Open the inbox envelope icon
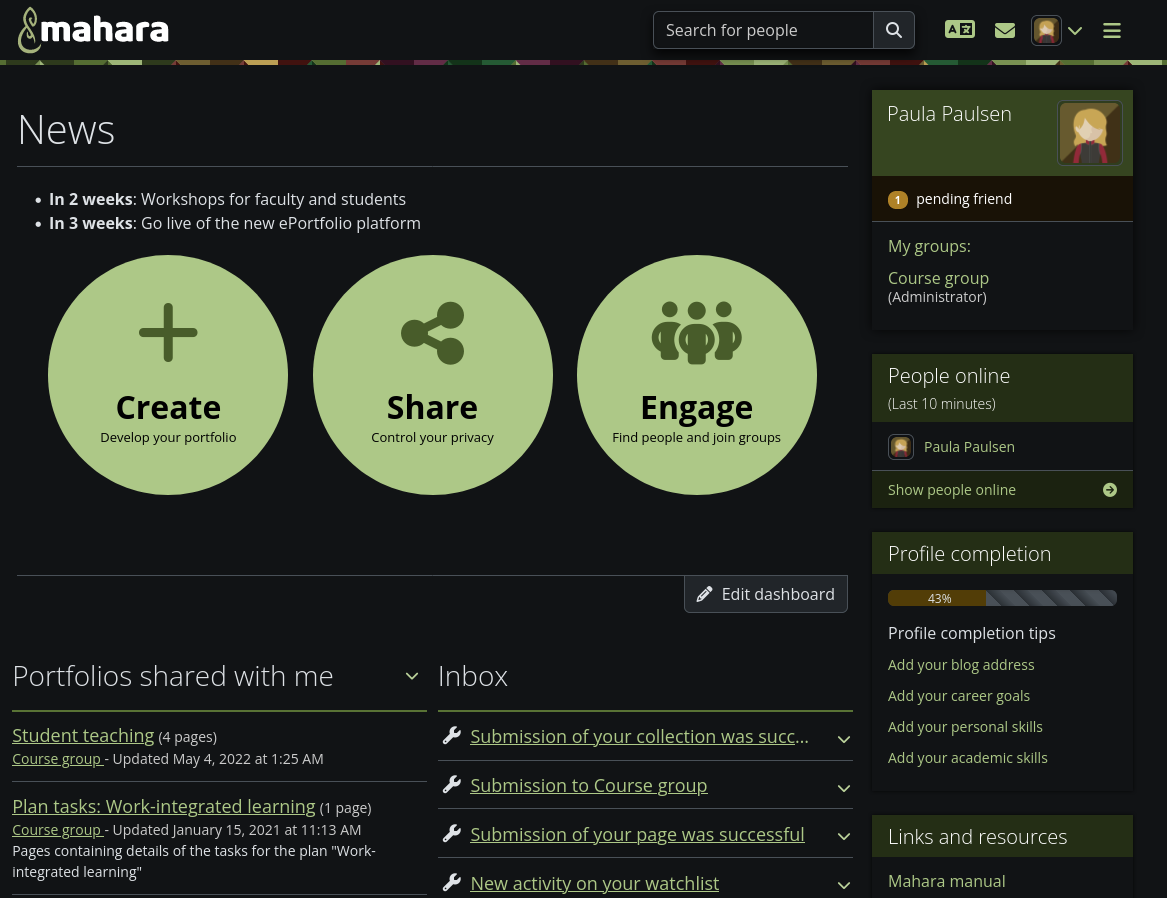This screenshot has width=1167, height=898. 1005,30
